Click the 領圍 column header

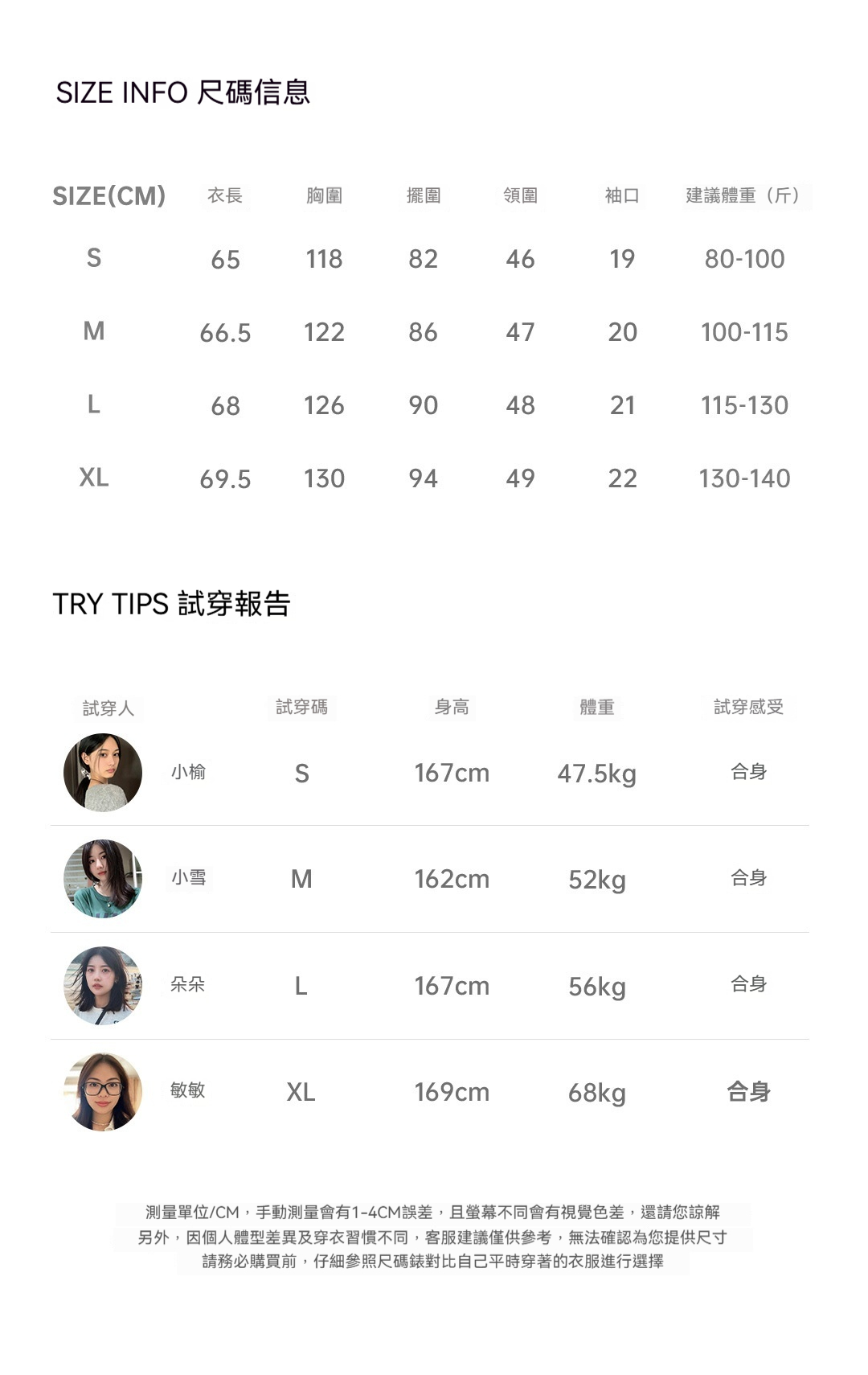(521, 195)
